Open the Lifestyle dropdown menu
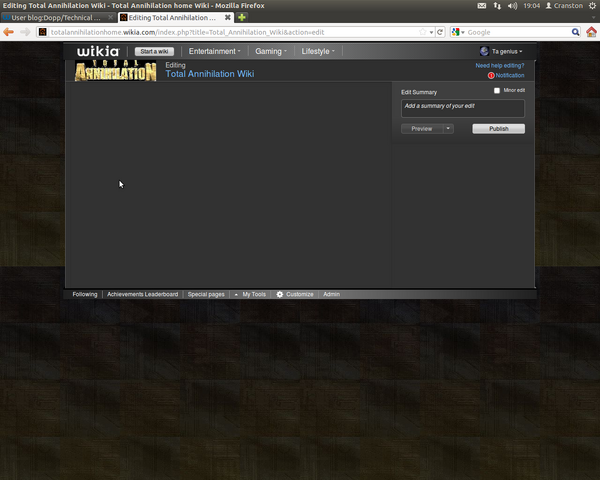600x480 pixels. tap(318, 51)
